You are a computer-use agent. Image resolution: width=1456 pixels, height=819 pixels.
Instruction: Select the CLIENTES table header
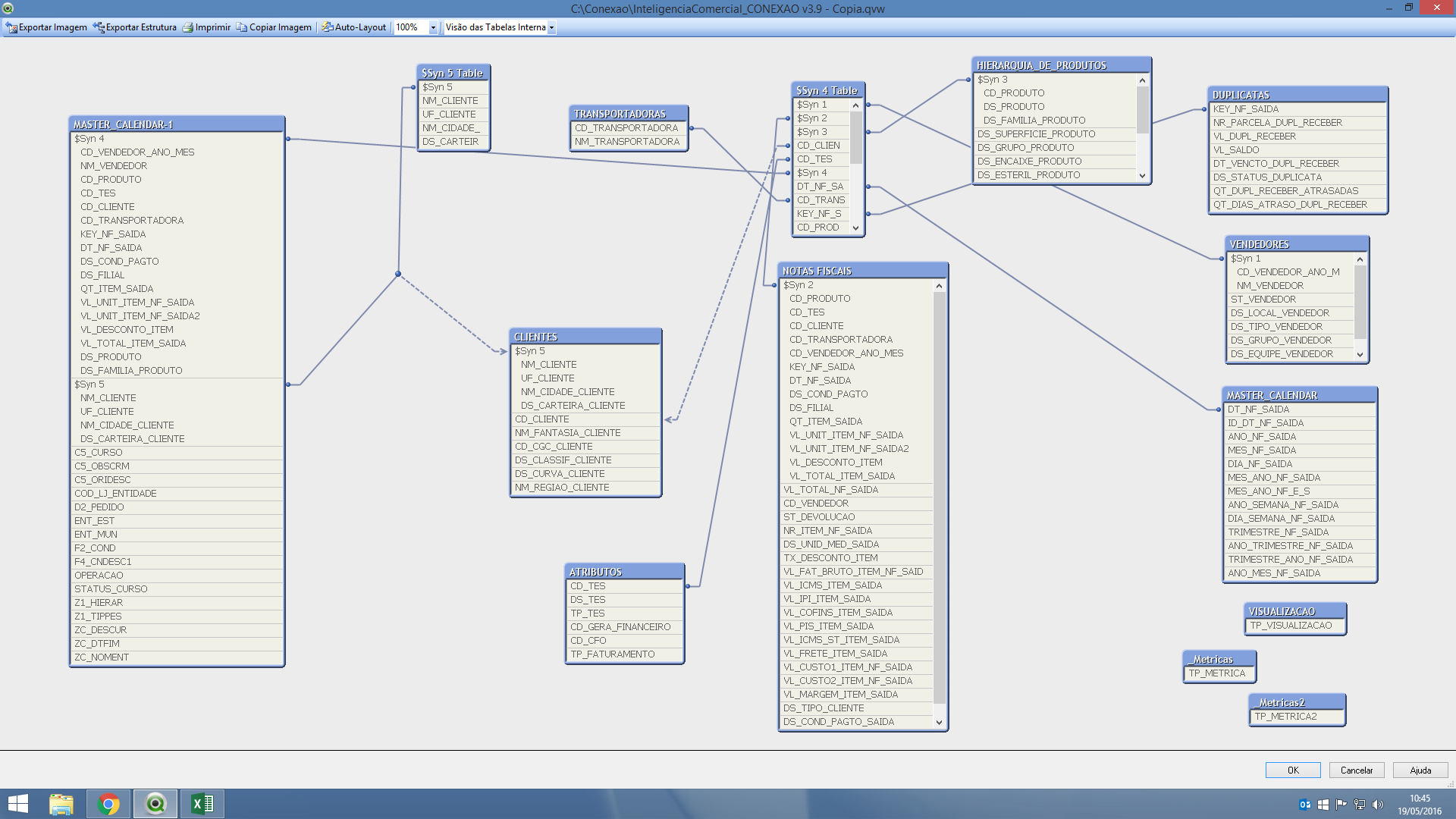(585, 337)
